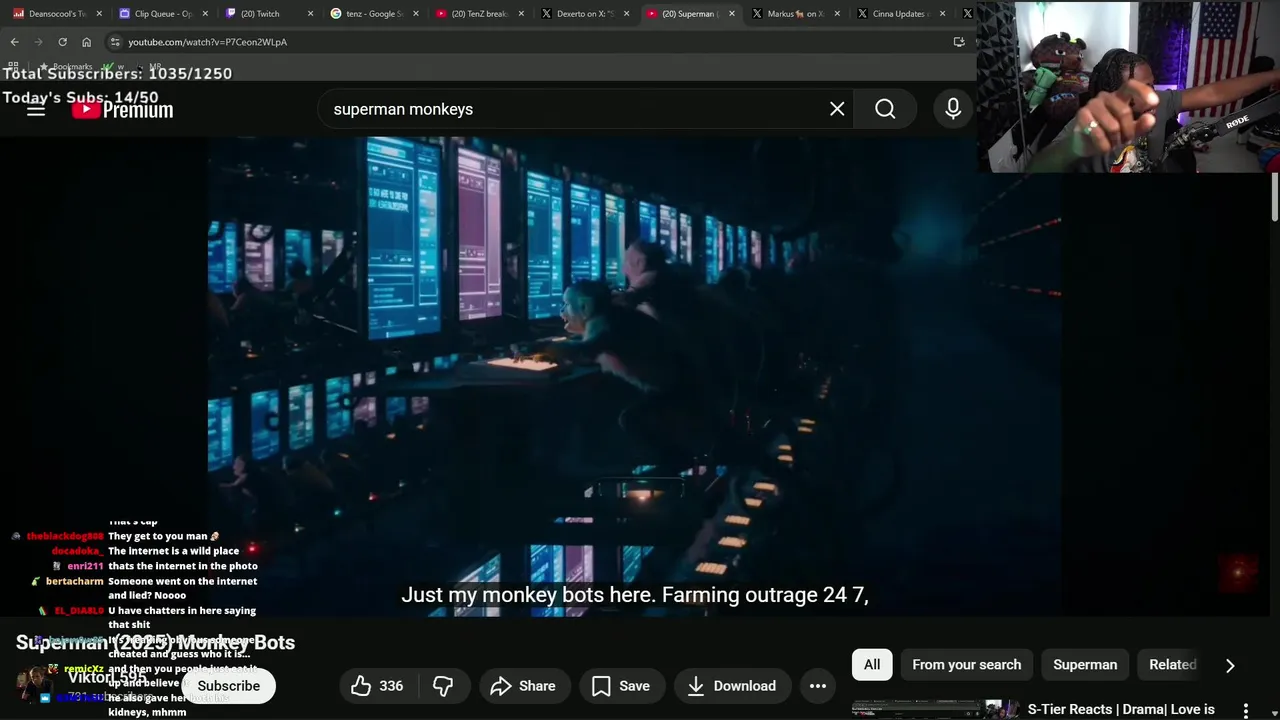The height and width of the screenshot is (720, 1280).
Task: Close the Cinna Updates tab
Action: 942,14
